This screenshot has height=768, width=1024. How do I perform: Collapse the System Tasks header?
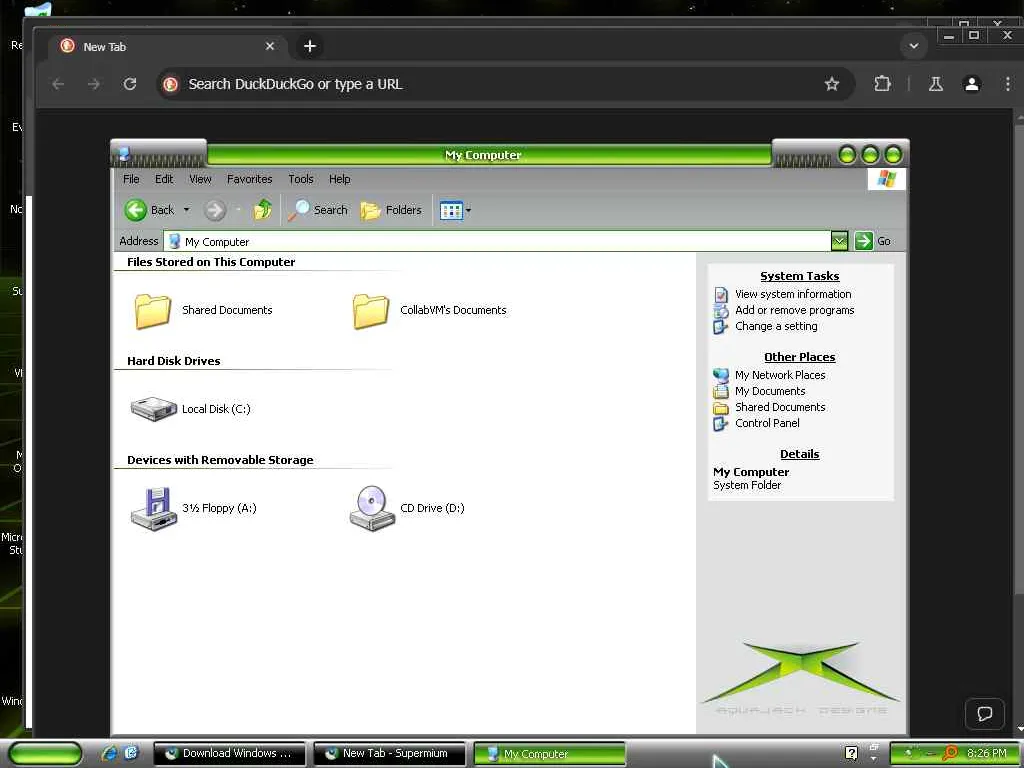pyautogui.click(x=799, y=276)
